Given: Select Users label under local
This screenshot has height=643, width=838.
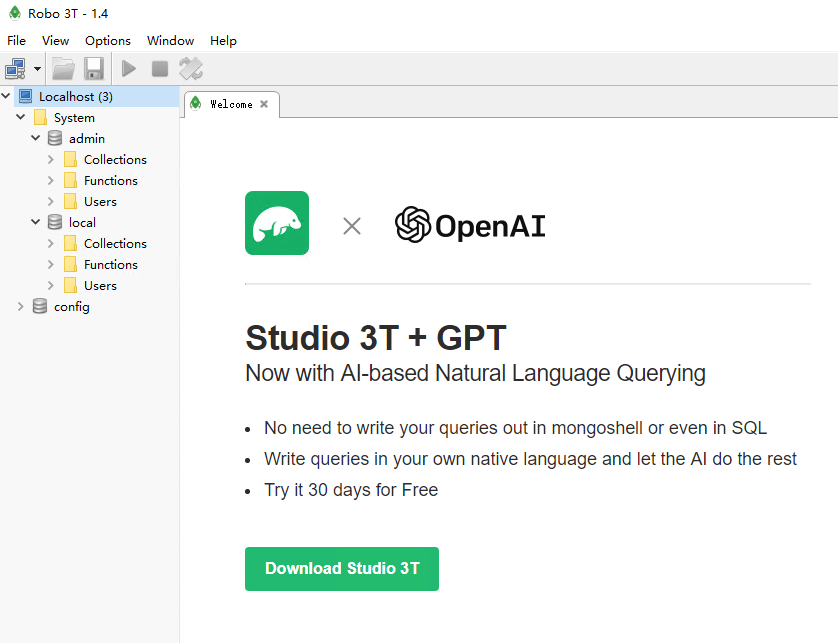Looking at the screenshot, I should [x=100, y=285].
